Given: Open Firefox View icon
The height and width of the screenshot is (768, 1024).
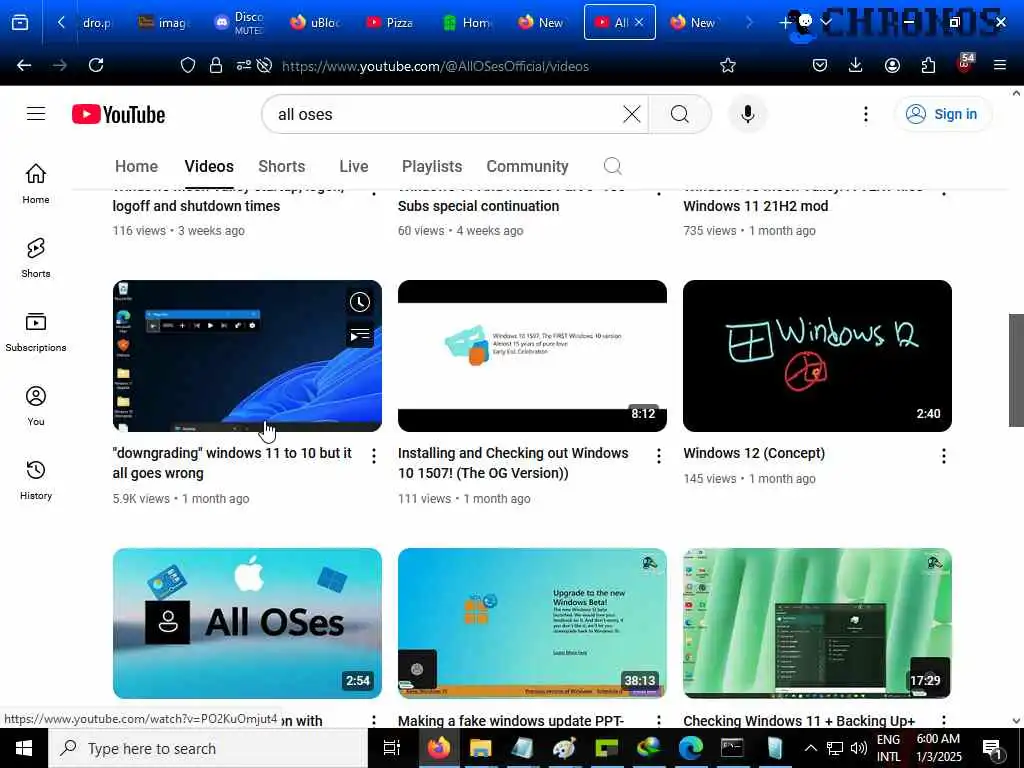Looking at the screenshot, I should [x=20, y=22].
